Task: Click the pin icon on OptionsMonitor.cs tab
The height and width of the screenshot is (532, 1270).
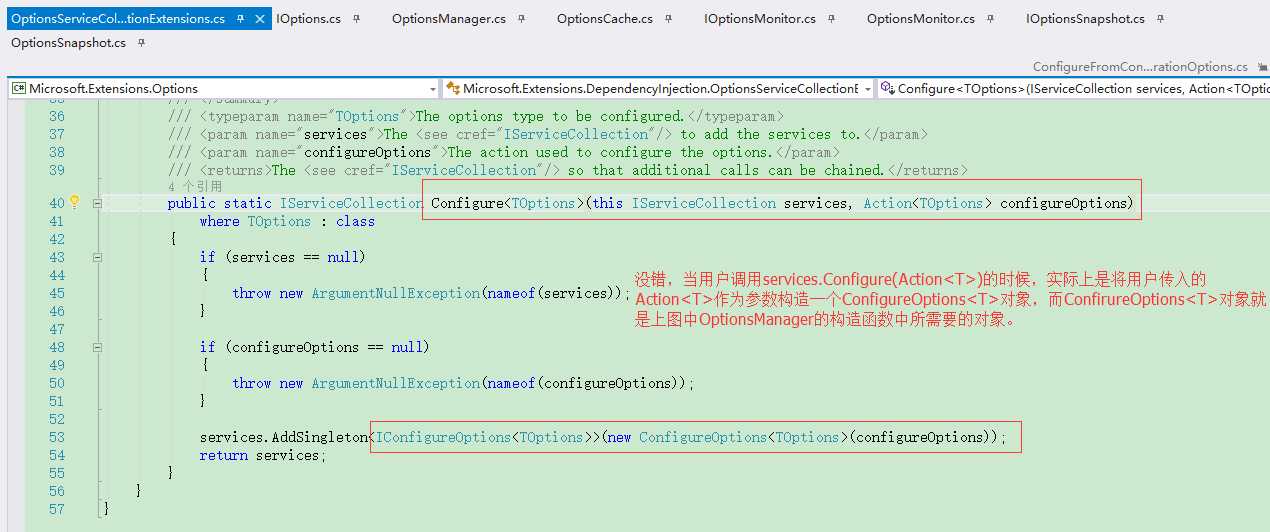Action: (x=991, y=19)
